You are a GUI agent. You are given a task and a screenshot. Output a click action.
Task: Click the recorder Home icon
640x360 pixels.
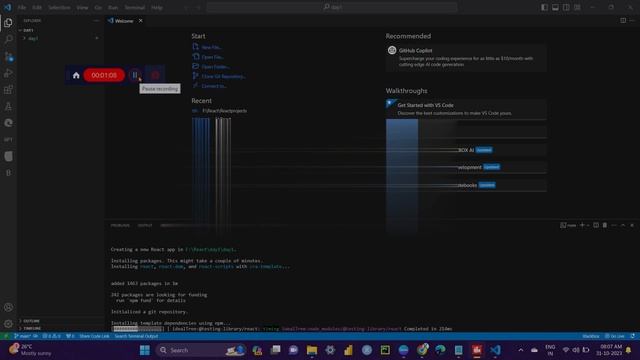76,75
